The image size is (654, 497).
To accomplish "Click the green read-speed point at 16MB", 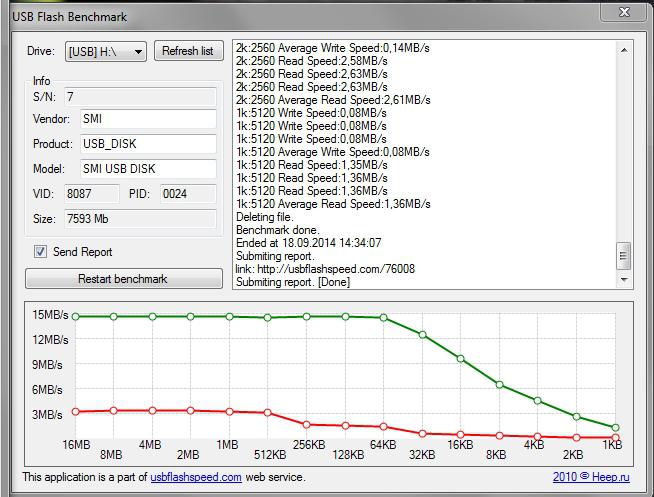I will tap(75, 316).
